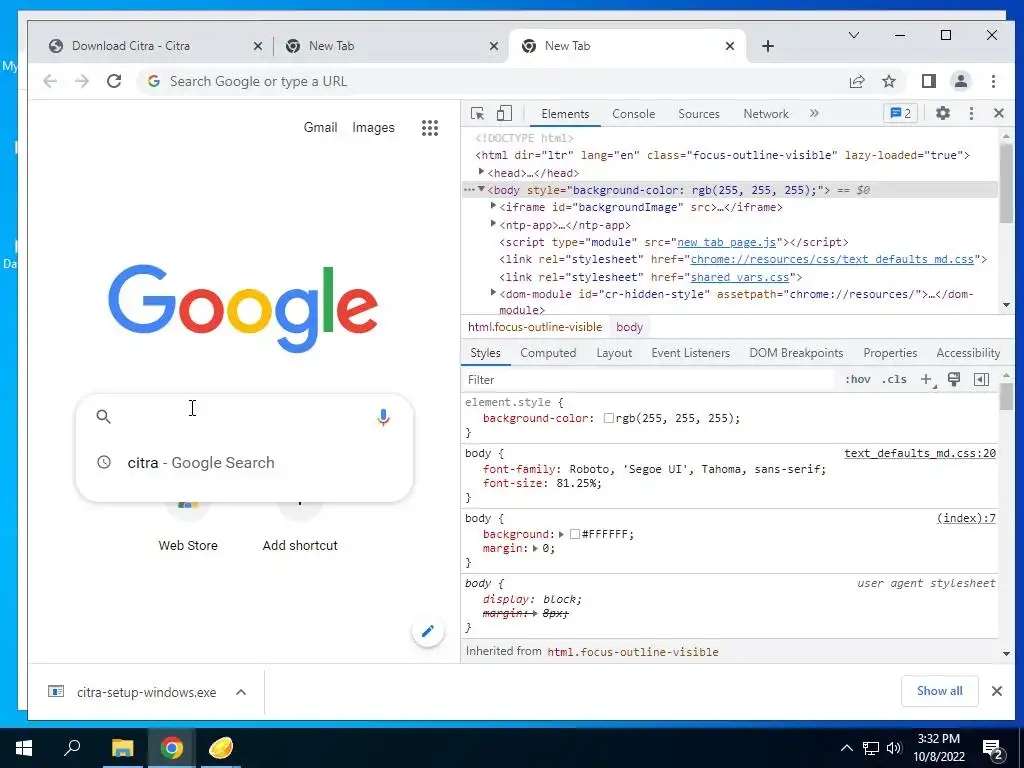Screen dimensions: 1024x768
Task: Open the issues counter showing 2
Action: [901, 113]
